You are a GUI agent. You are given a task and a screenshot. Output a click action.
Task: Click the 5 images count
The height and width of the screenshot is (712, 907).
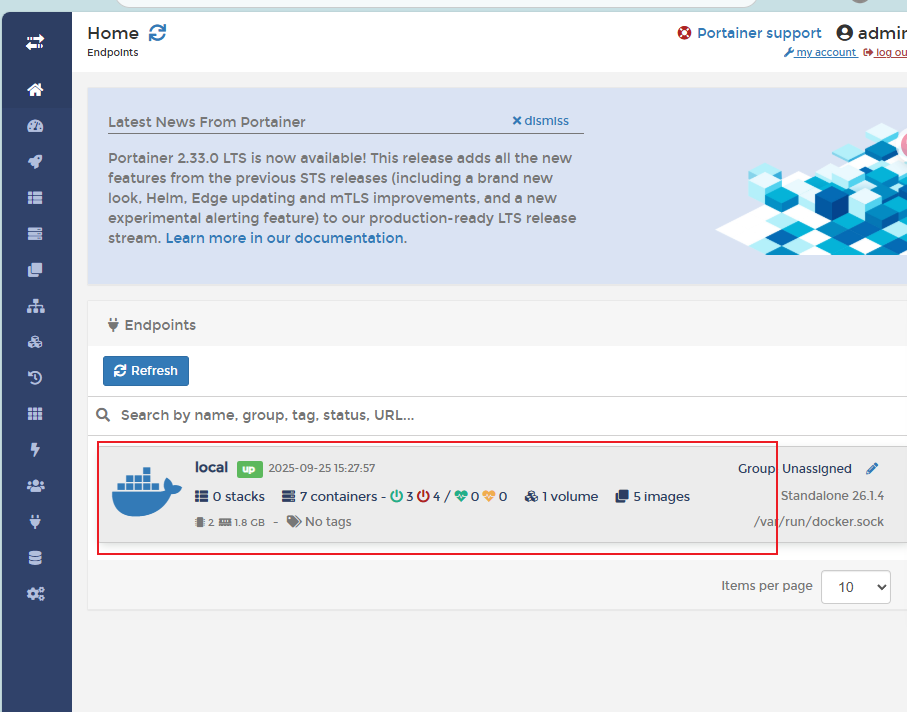653,496
